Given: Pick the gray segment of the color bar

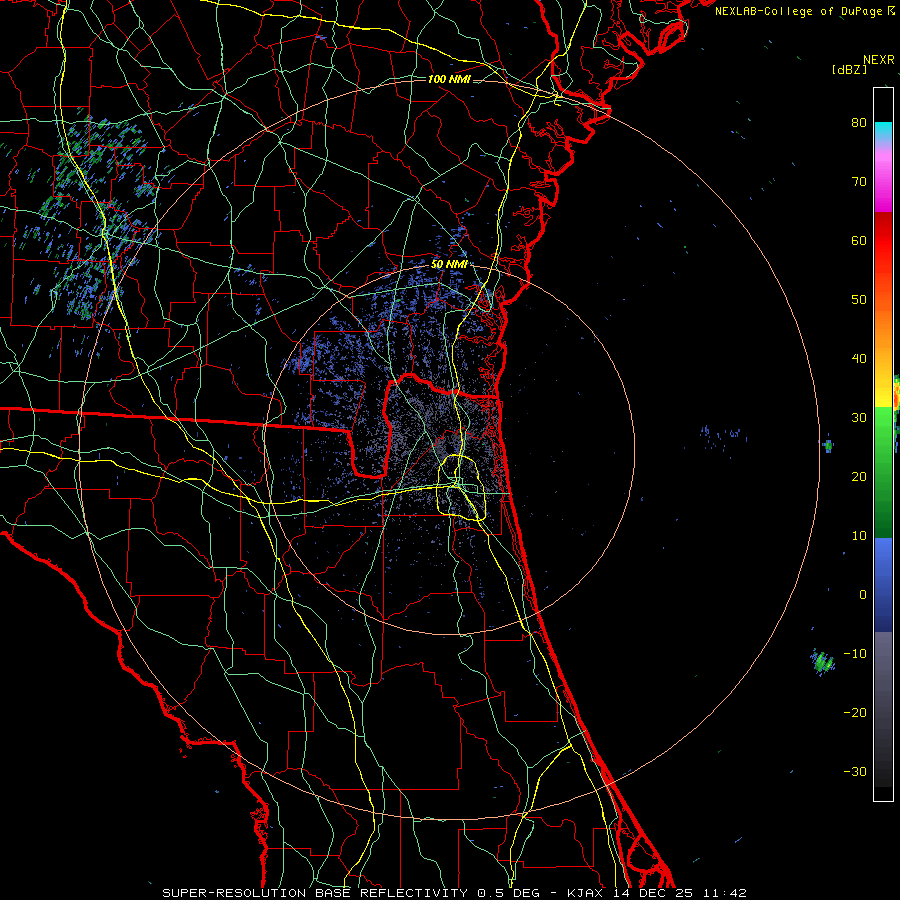Looking at the screenshot, I should [883, 709].
